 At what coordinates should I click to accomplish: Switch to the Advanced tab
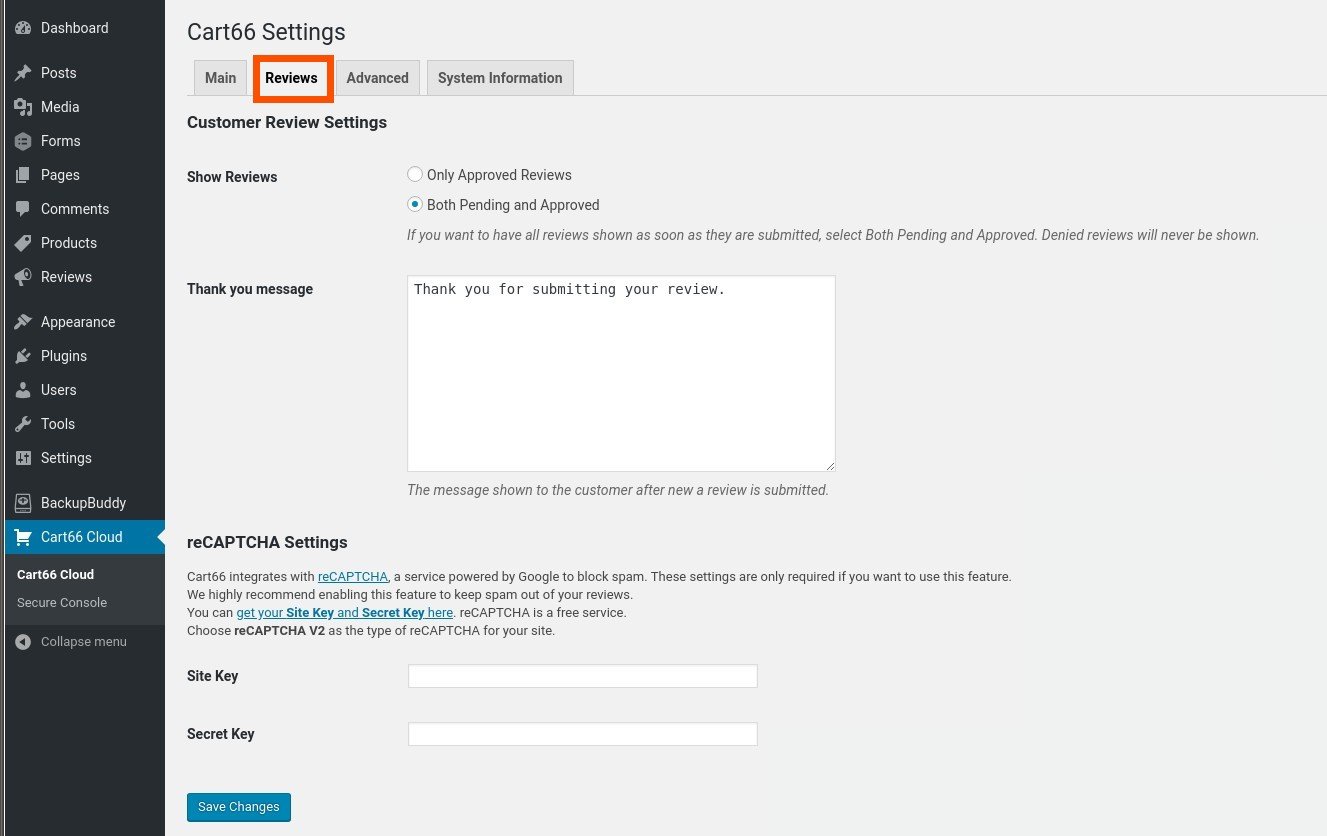[x=377, y=78]
